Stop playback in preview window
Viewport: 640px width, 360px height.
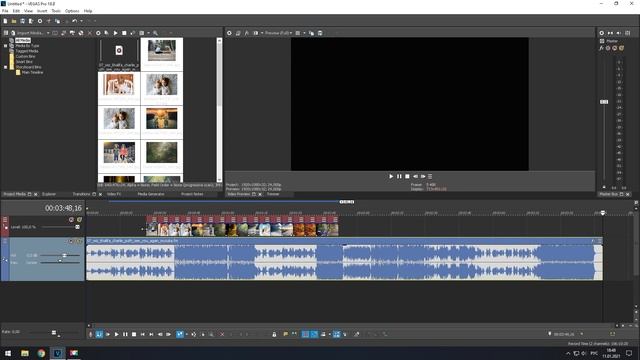[407, 176]
